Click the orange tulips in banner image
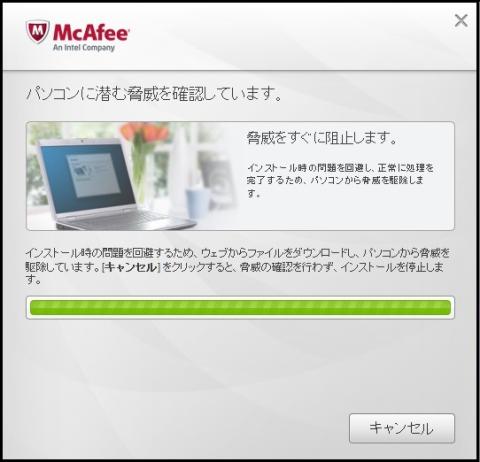Viewport: 480px width, 462px height. [144, 132]
